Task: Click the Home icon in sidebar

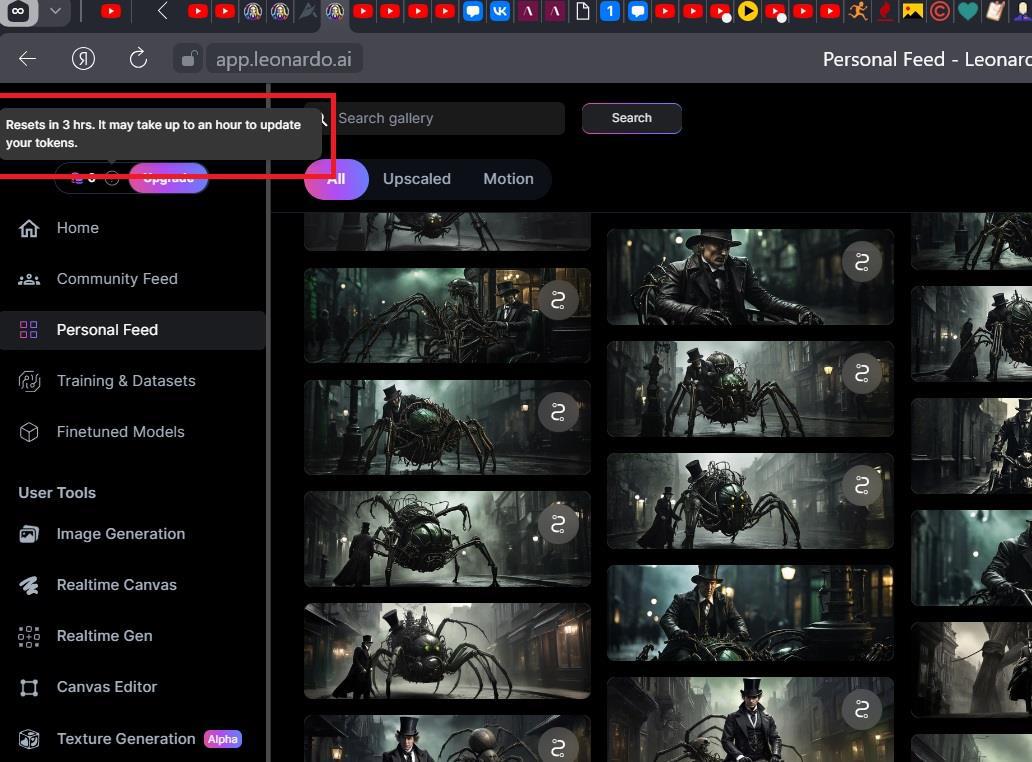Action: tap(29, 228)
